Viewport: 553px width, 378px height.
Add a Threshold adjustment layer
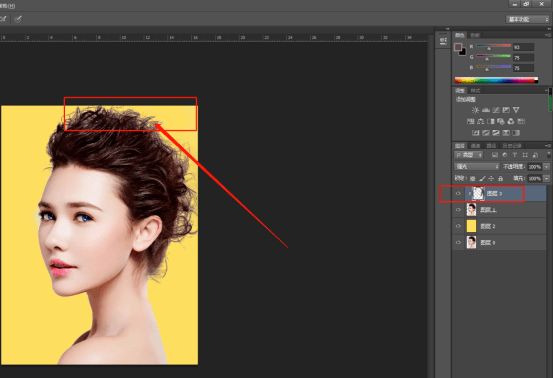pyautogui.click(x=496, y=133)
